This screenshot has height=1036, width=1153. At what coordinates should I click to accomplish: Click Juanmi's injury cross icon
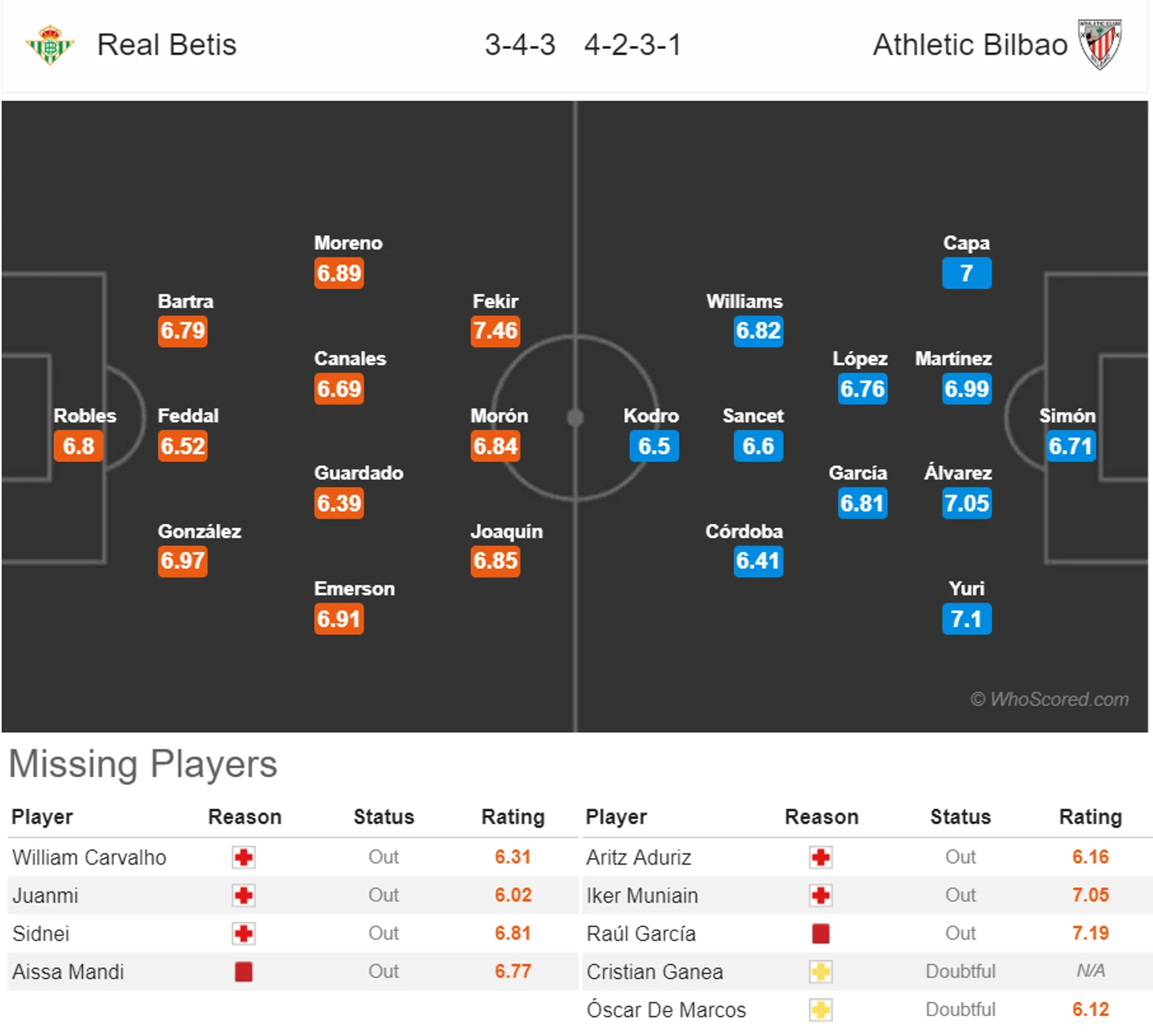pos(243,895)
